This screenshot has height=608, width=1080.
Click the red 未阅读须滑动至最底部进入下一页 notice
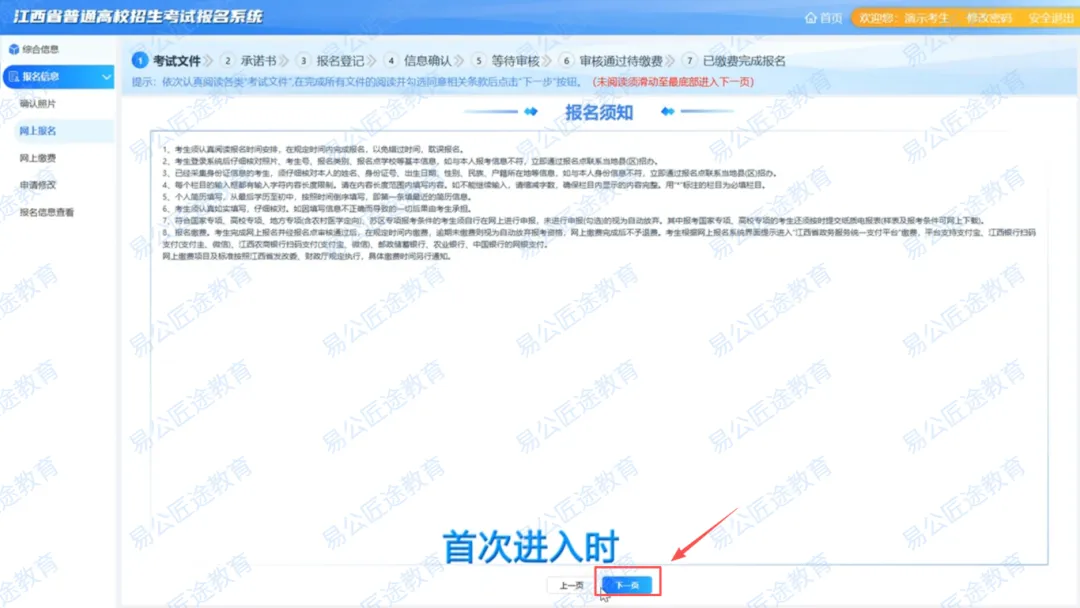tap(673, 82)
